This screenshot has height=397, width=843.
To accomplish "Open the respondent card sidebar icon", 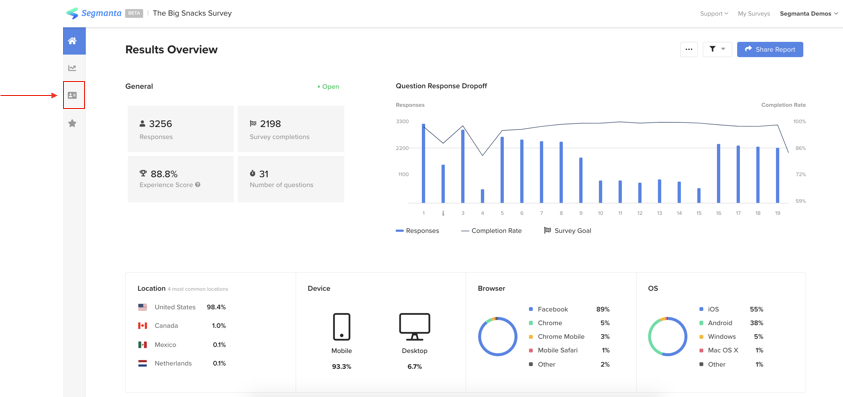I will [73, 95].
